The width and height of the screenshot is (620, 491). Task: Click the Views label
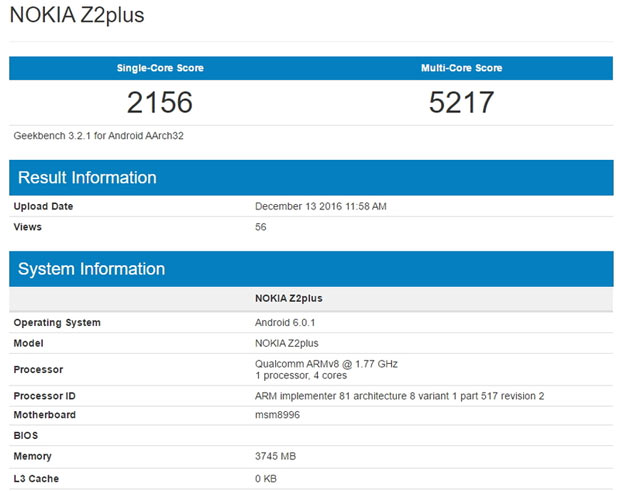[x=27, y=227]
